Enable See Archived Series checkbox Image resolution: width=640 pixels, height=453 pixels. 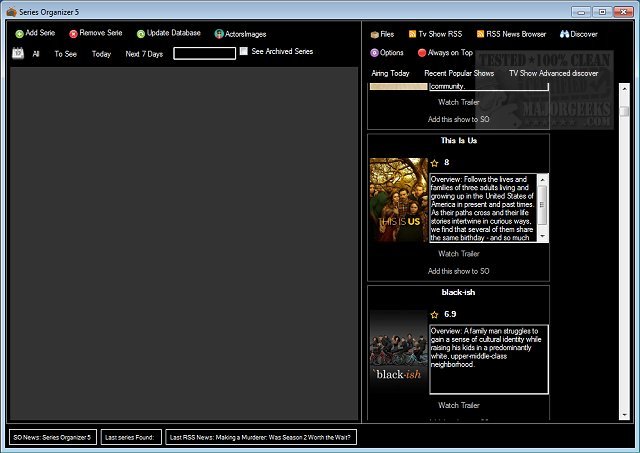coord(244,51)
